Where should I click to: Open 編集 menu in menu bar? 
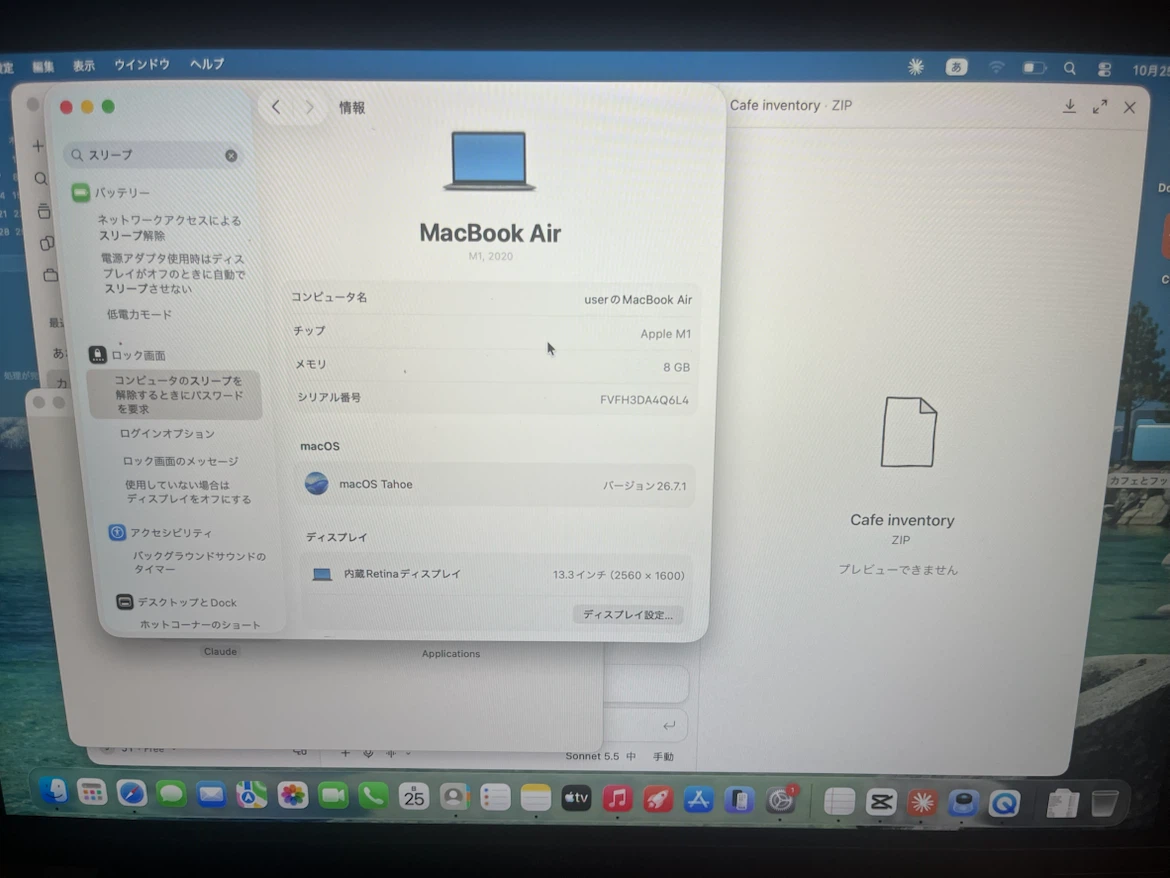43,66
